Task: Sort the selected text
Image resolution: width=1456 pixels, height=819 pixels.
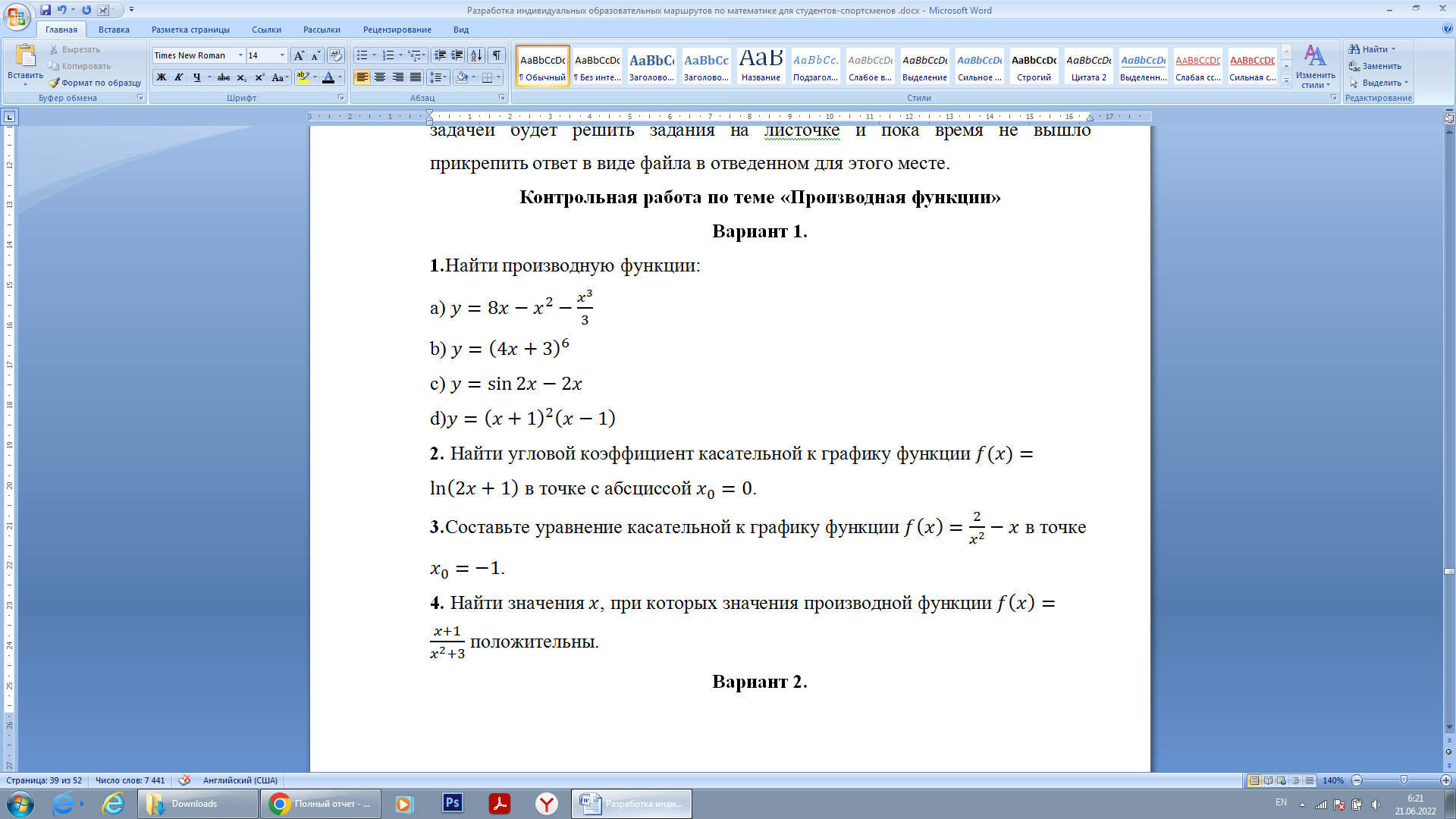Action: pyautogui.click(x=476, y=55)
